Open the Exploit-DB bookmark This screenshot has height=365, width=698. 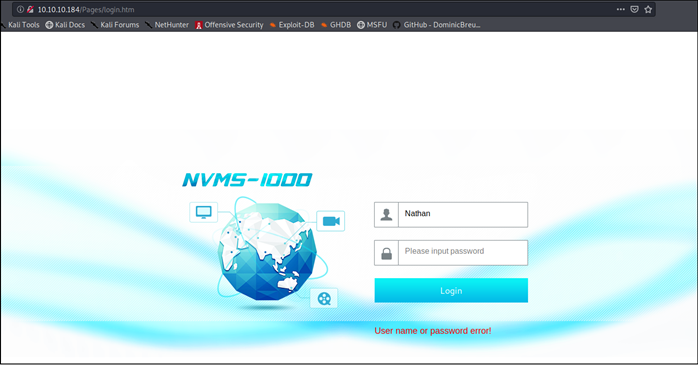[292, 25]
